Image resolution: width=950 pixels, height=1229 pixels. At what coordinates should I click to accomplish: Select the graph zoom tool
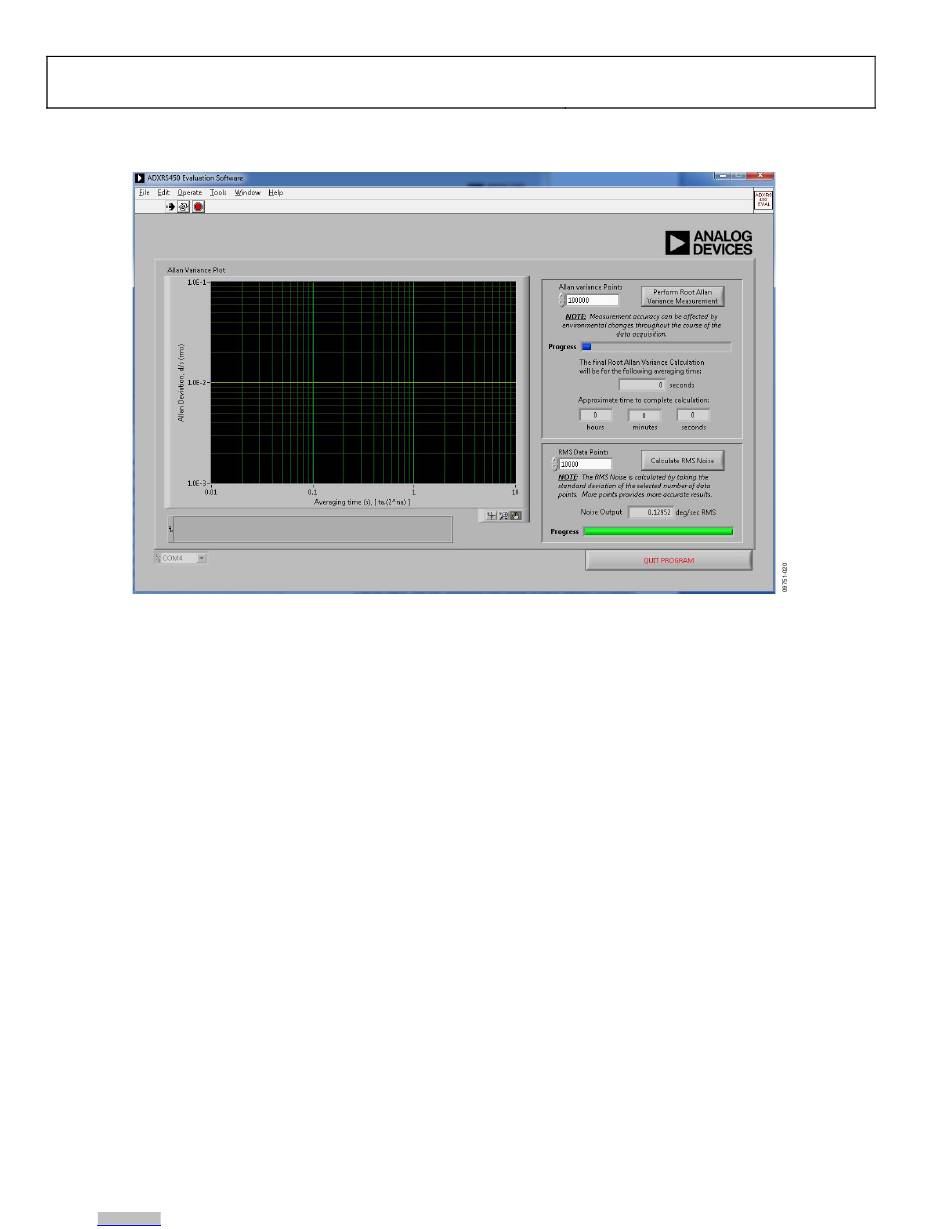(504, 516)
